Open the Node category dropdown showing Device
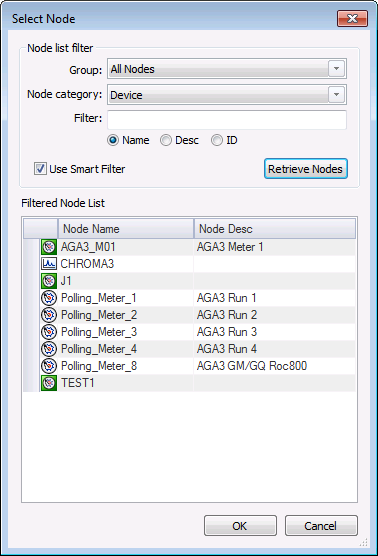The height and width of the screenshot is (556, 378). coord(227,95)
